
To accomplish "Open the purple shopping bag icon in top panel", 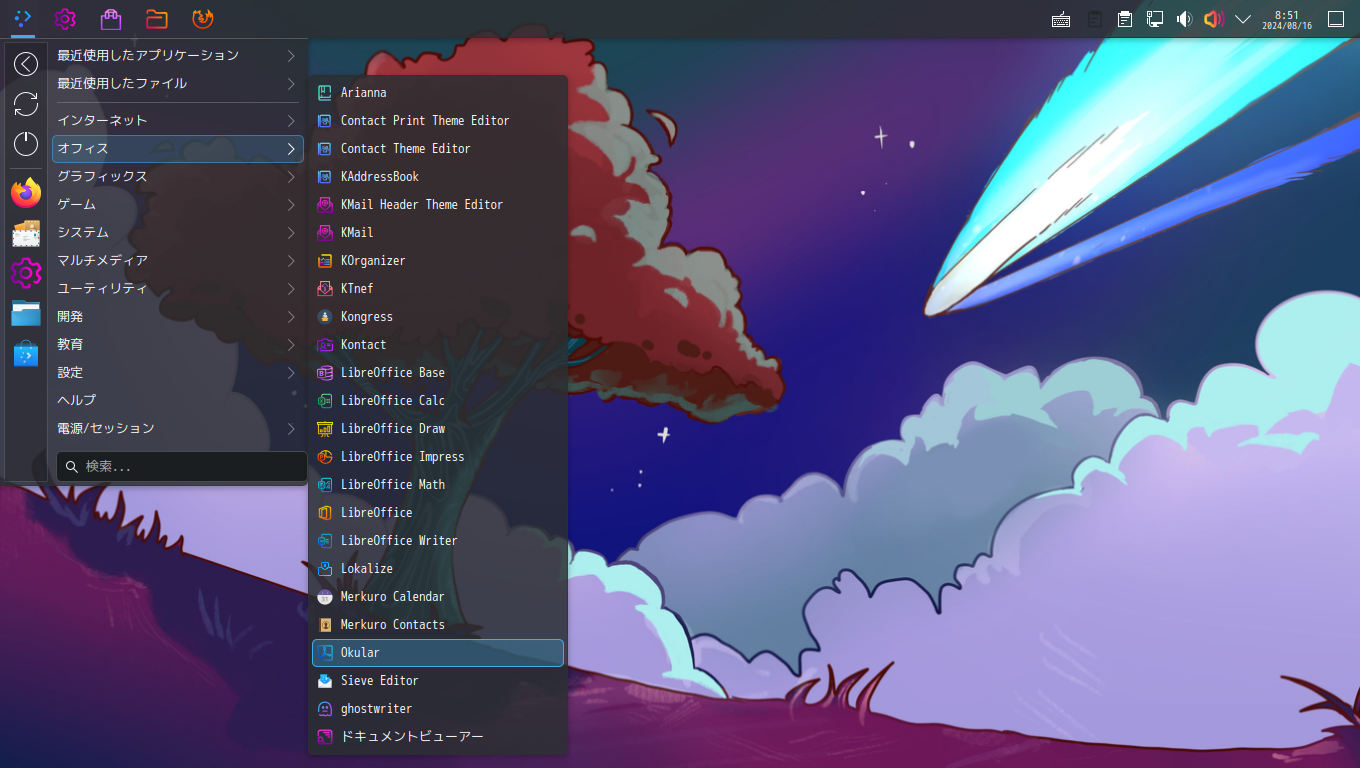I will click(111, 19).
